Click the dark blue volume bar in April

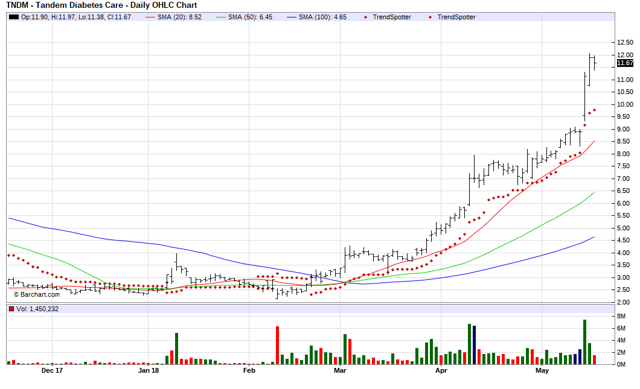pyautogui.click(x=474, y=345)
